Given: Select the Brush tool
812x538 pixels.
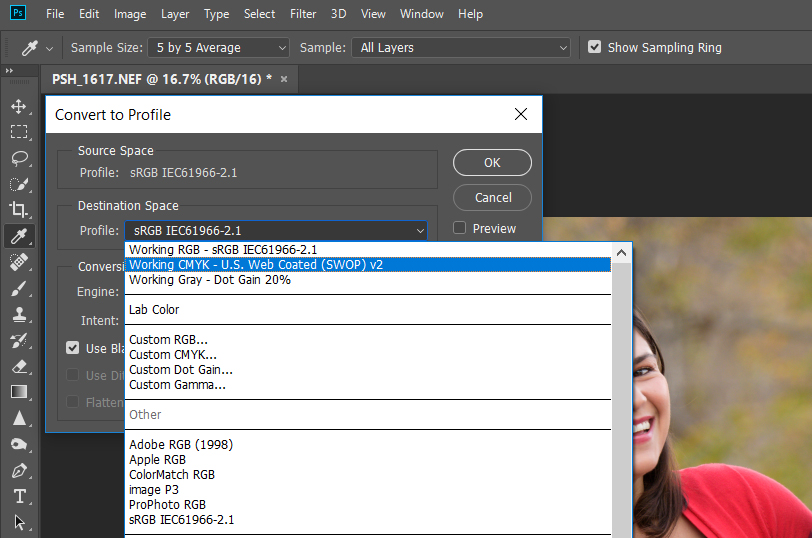Looking at the screenshot, I should [x=19, y=288].
